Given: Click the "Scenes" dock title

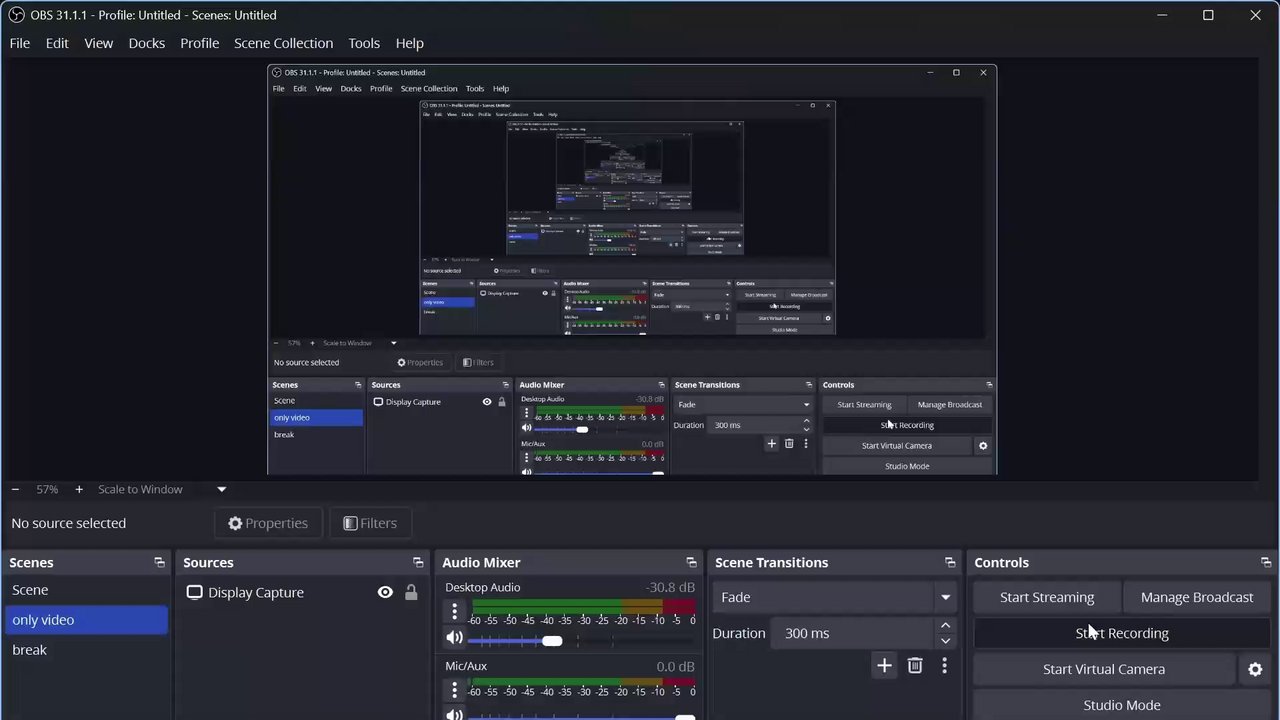Looking at the screenshot, I should pos(31,563).
